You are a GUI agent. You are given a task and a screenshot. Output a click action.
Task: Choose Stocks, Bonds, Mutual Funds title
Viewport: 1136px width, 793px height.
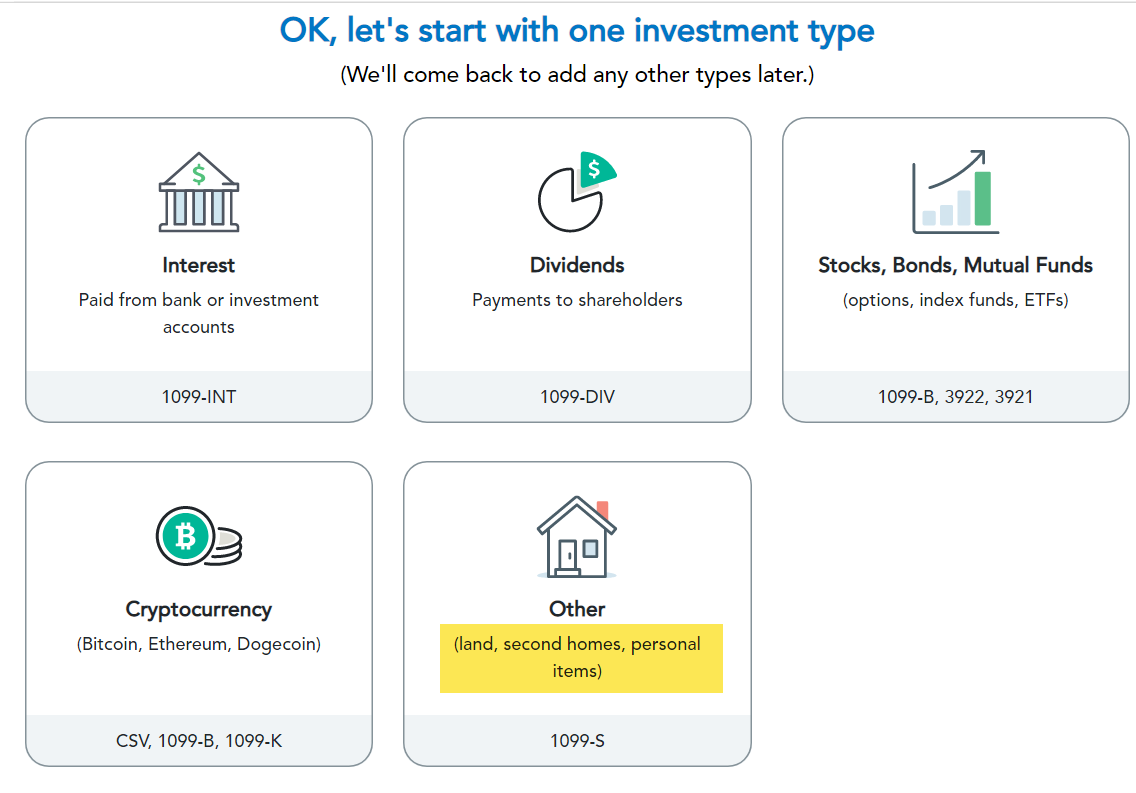pos(955,265)
